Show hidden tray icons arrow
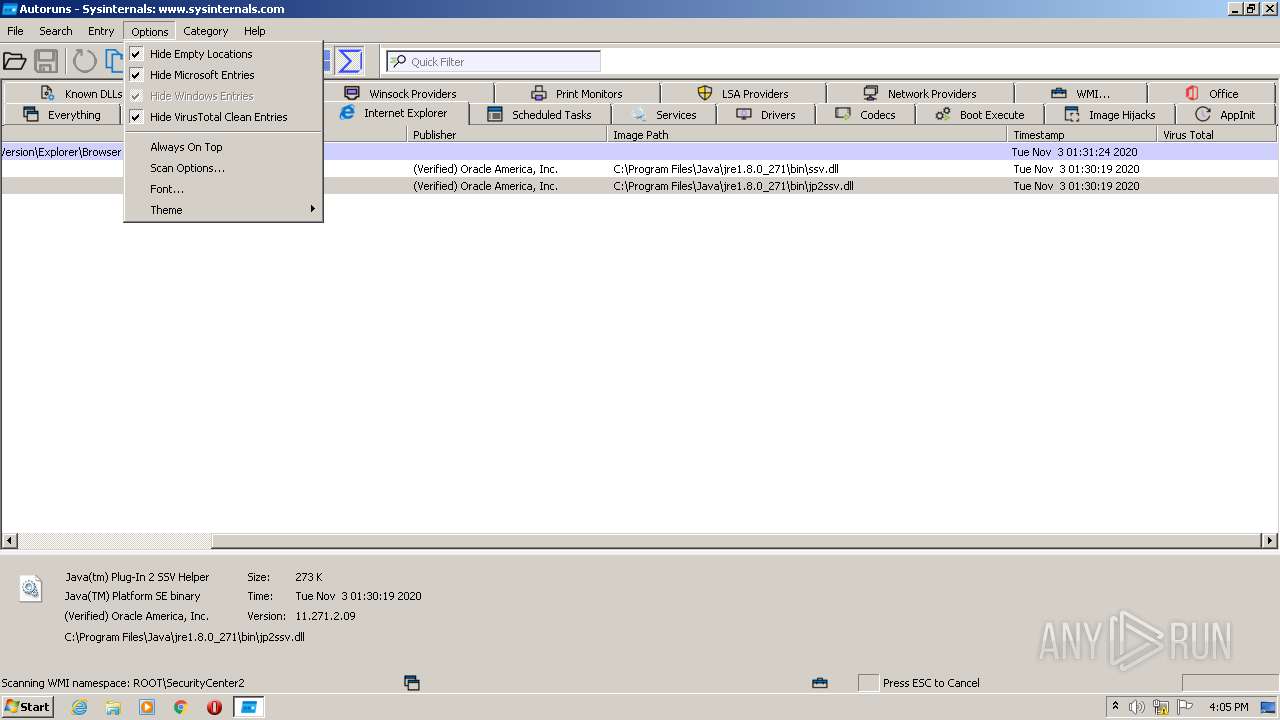 [x=1115, y=707]
